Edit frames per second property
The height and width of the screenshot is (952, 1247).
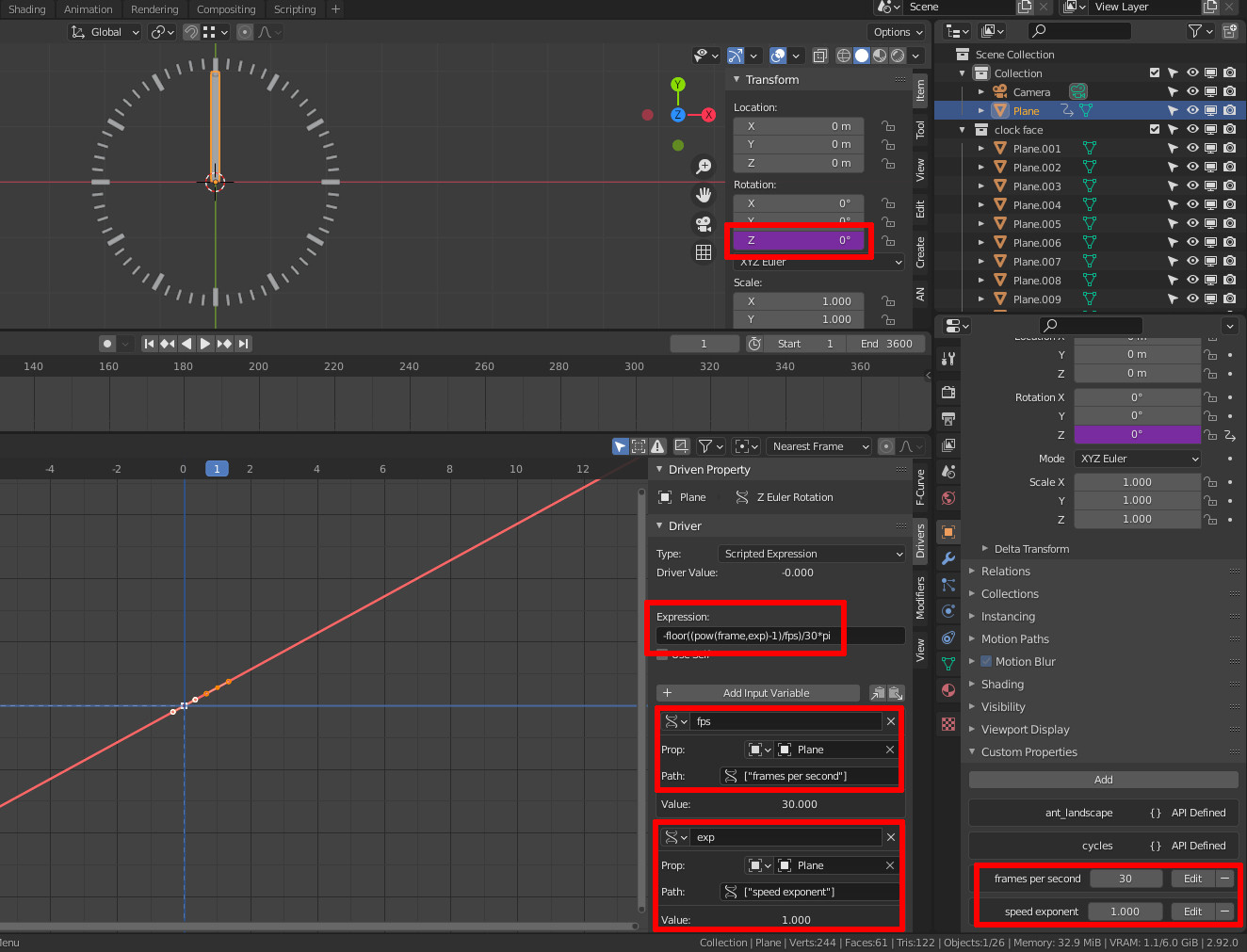pyautogui.click(x=1192, y=879)
